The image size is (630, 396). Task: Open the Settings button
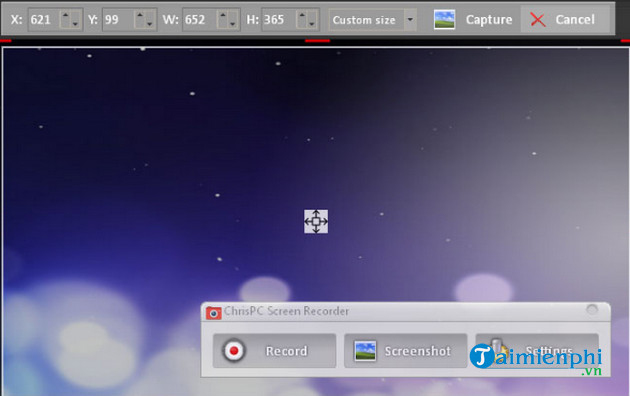537,351
